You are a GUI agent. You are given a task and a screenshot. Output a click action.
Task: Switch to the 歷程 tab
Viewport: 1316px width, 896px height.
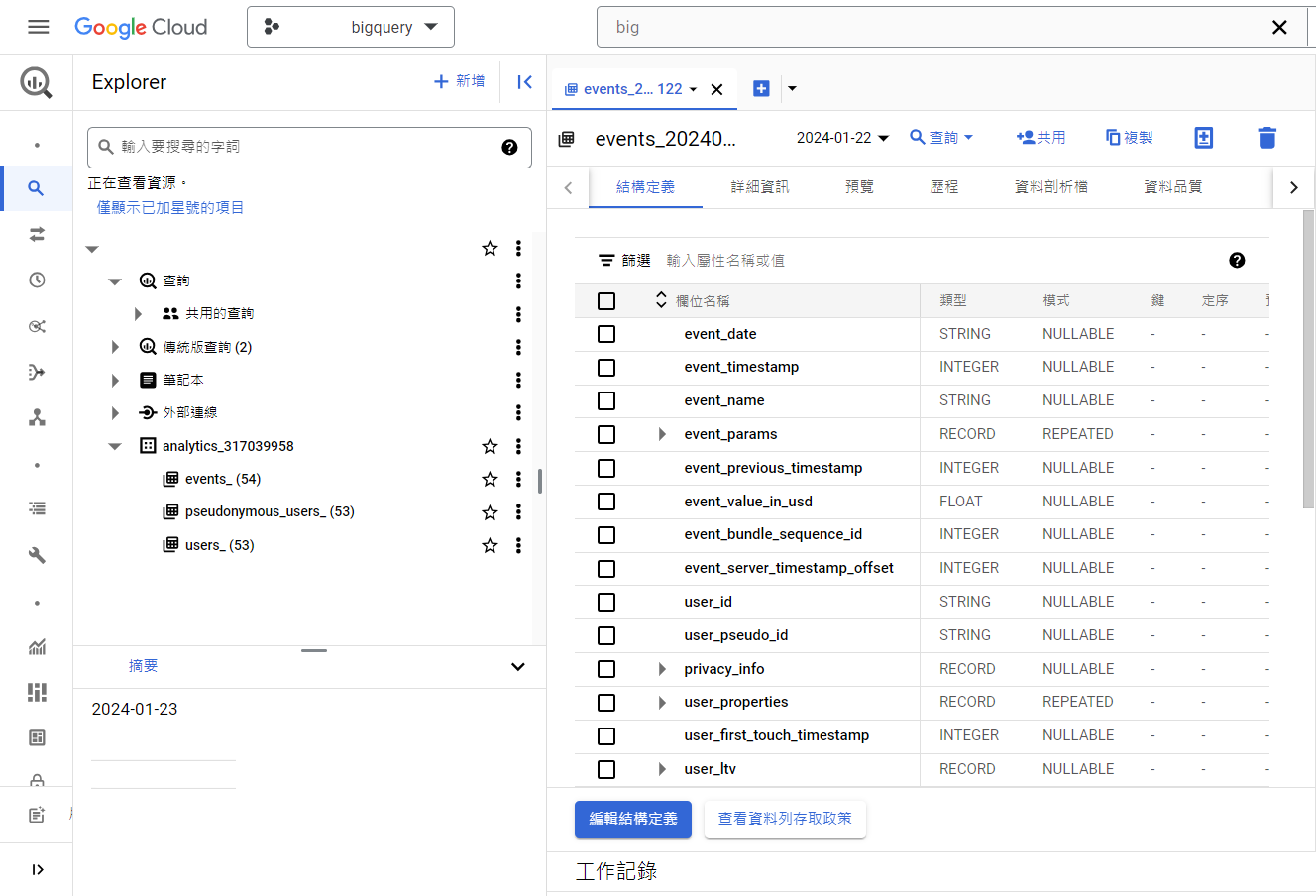[x=944, y=186]
